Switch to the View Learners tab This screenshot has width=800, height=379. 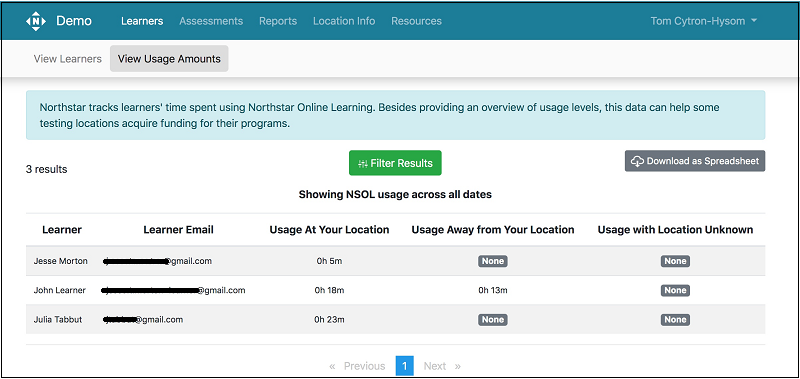pyautogui.click(x=67, y=59)
